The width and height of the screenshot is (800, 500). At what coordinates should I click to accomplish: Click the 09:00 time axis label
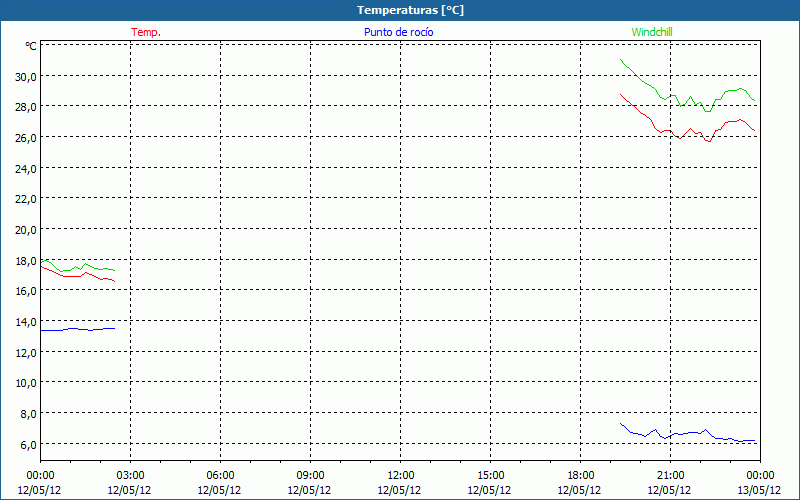point(310,476)
